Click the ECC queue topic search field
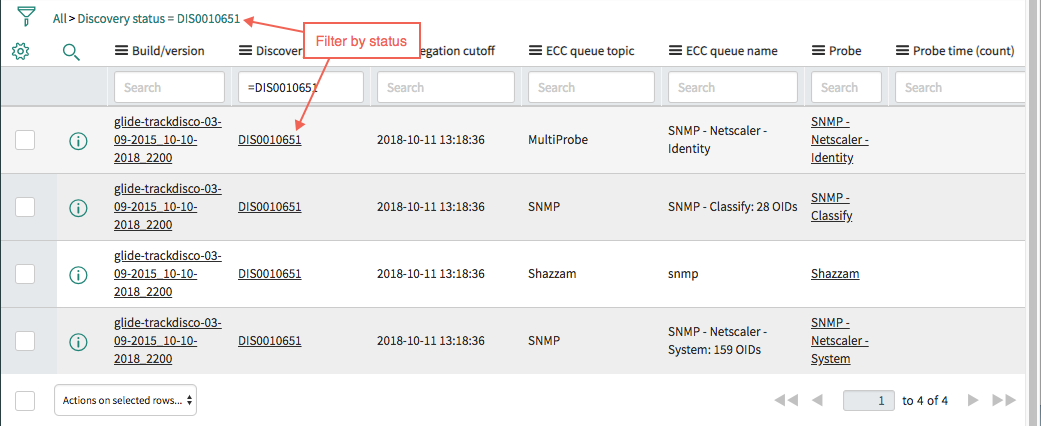 tap(592, 87)
